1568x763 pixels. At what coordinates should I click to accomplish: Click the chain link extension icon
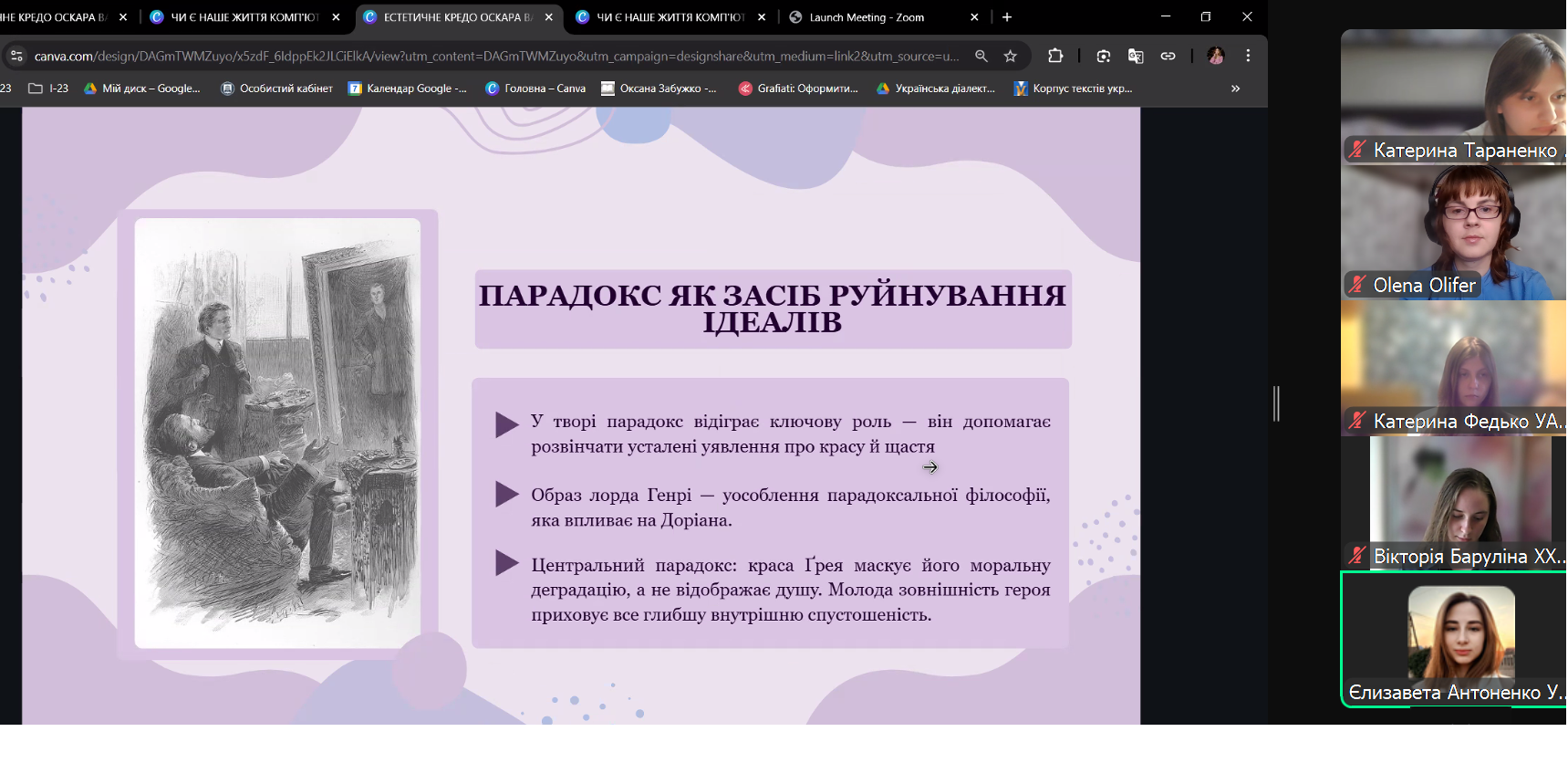point(1168,57)
